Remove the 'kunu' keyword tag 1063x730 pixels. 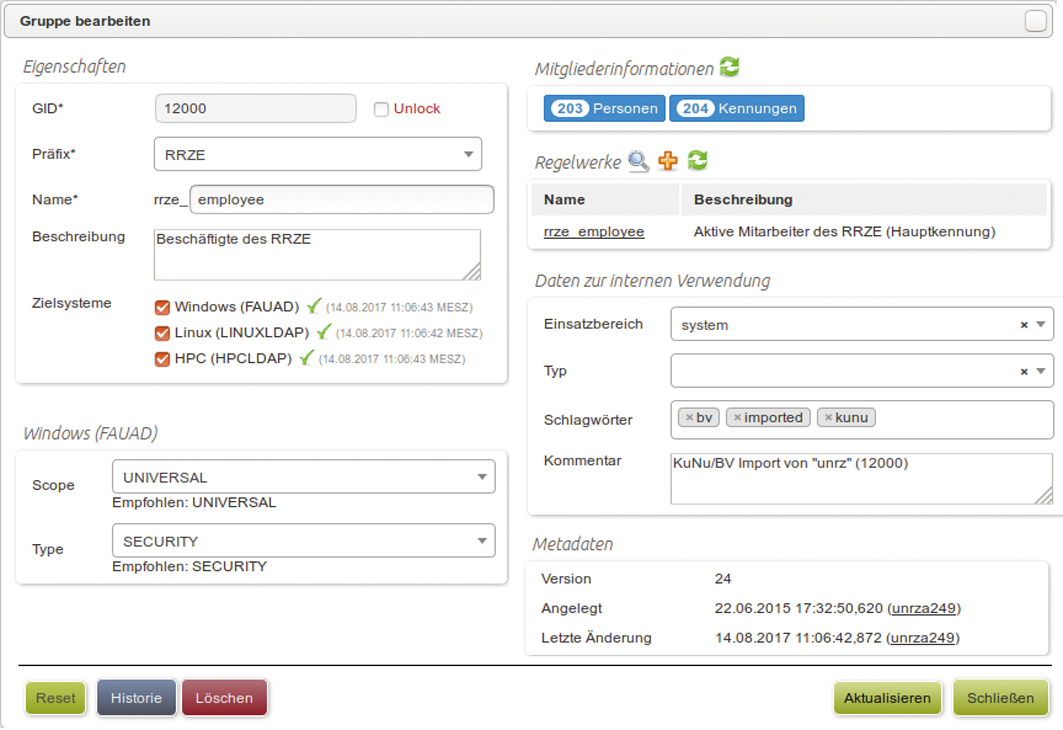click(x=828, y=418)
